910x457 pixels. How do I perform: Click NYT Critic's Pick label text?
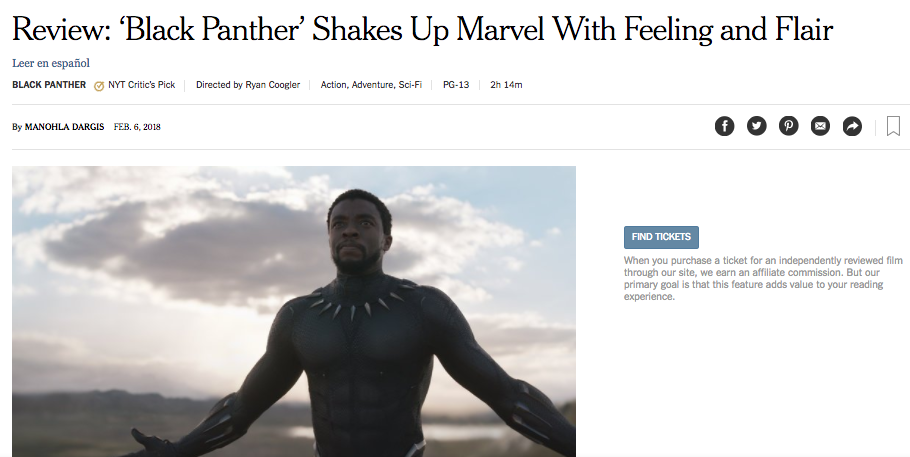pos(142,85)
